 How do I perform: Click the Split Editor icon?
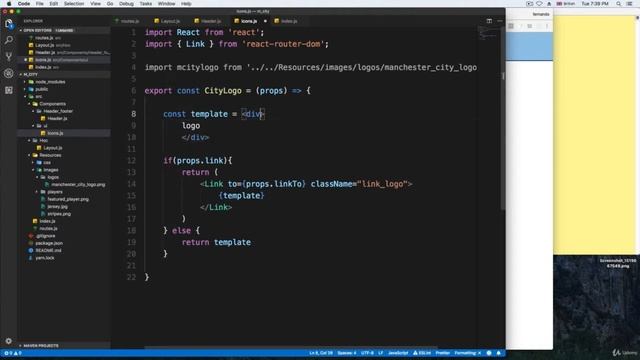[x=489, y=21]
